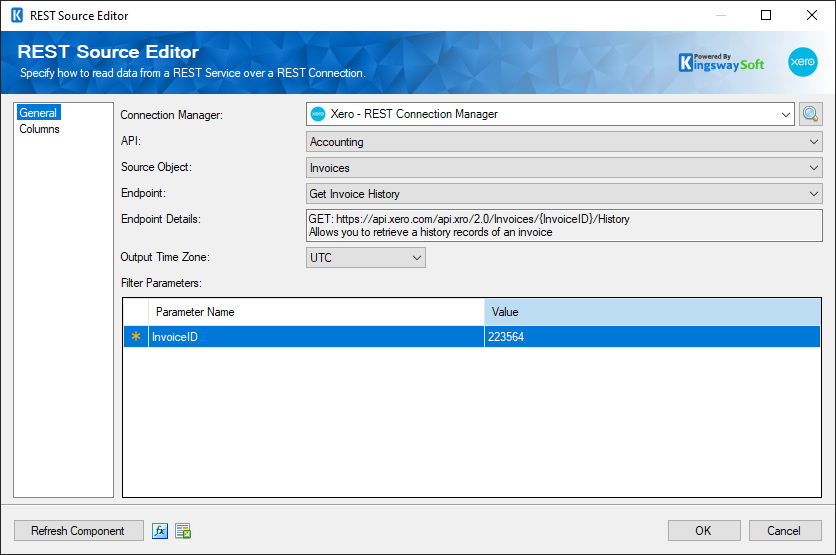The width and height of the screenshot is (836, 555).
Task: Open the Output Time Zone UTC dropdown
Action: point(366,258)
